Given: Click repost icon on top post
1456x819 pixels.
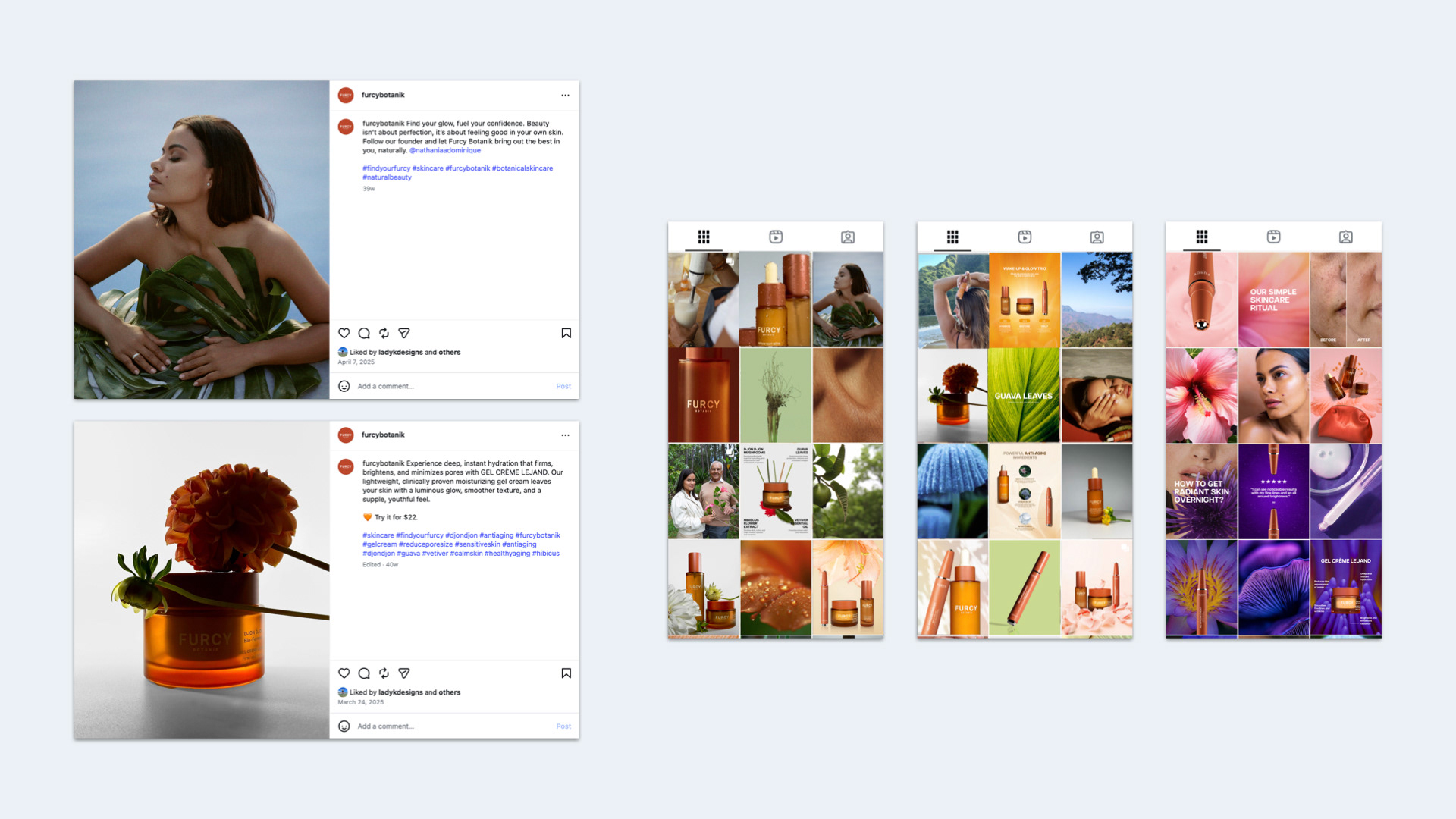Looking at the screenshot, I should (384, 333).
